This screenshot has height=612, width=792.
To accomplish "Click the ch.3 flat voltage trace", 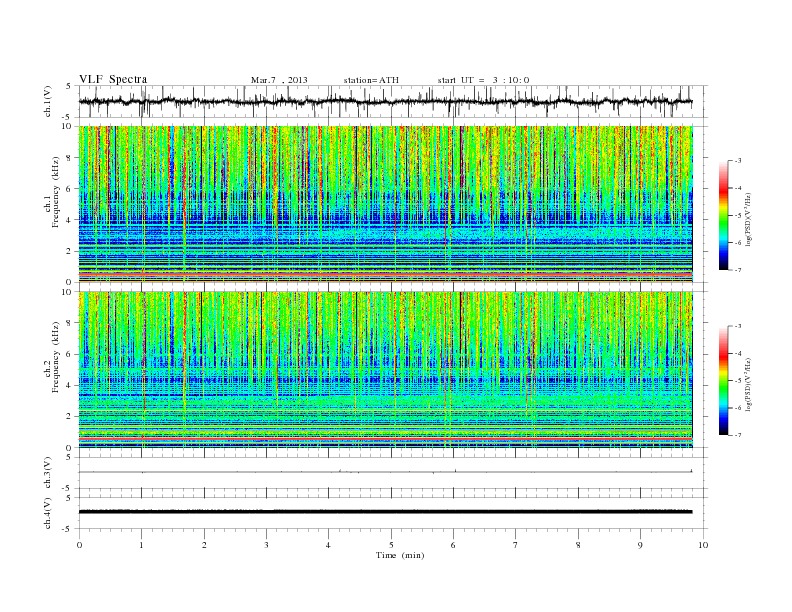I will point(385,472).
